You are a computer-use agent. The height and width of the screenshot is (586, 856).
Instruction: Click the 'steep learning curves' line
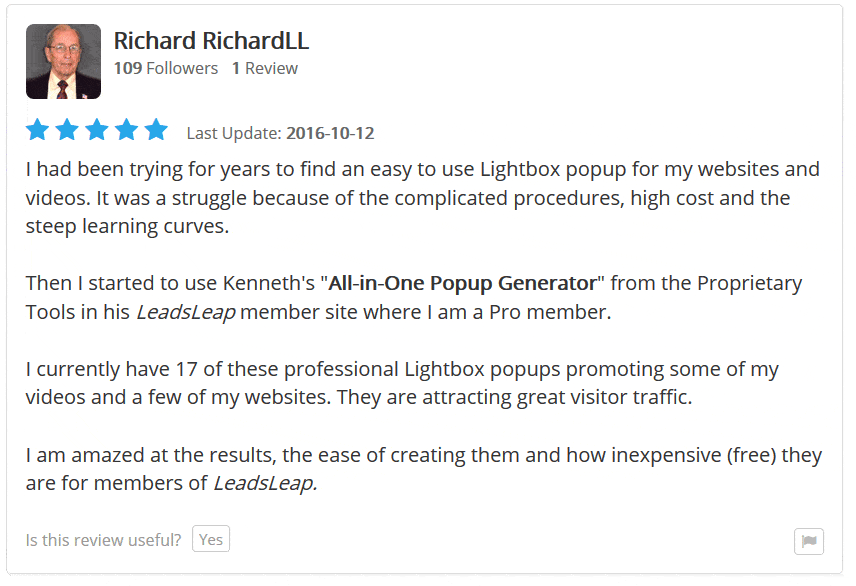click(x=127, y=227)
